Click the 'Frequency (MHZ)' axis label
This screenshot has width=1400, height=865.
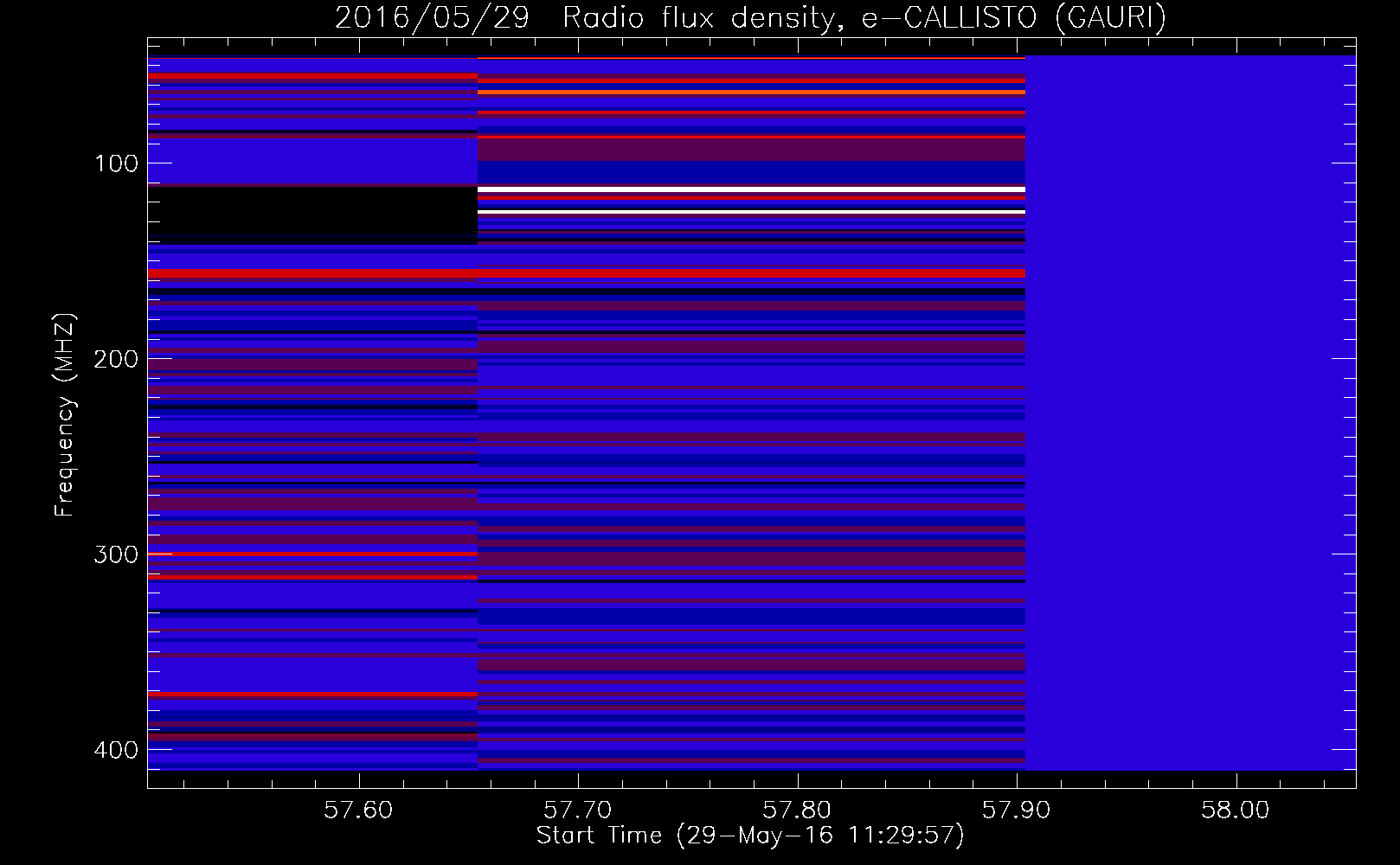64,415
